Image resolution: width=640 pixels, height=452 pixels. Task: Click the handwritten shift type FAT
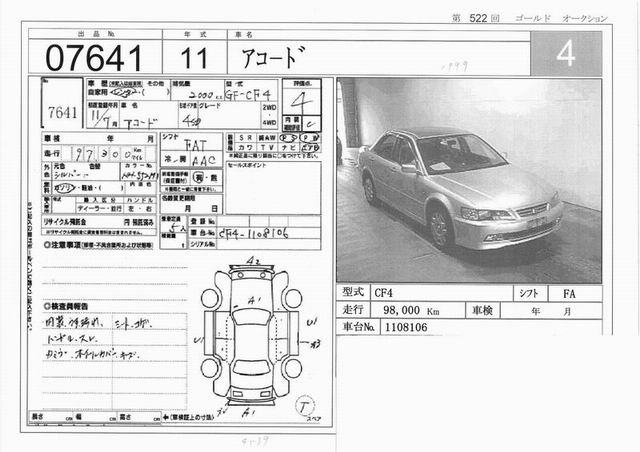(195, 146)
